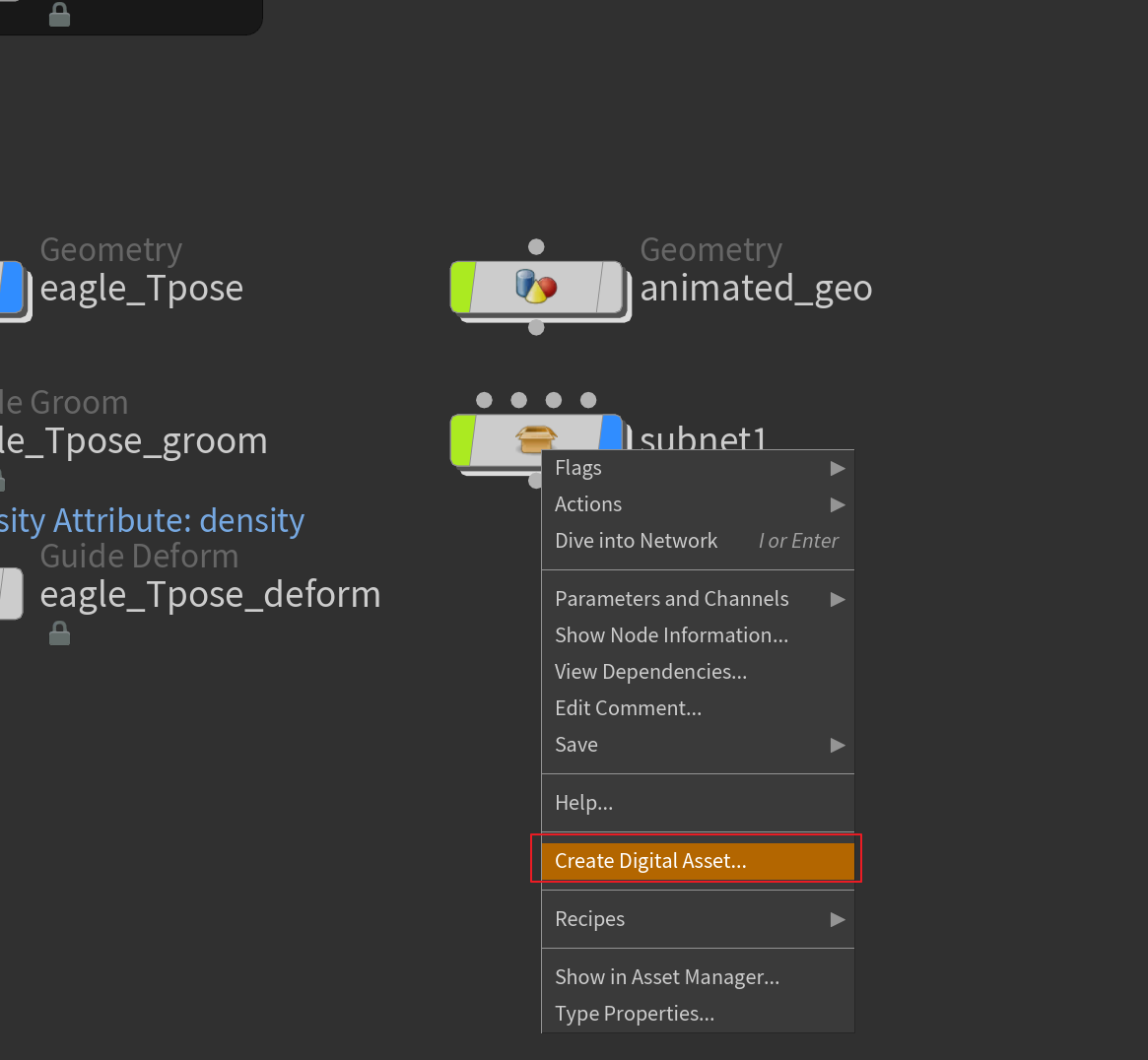Open Parameters and Channels submenu
The width and height of the screenshot is (1148, 1060).
pyautogui.click(x=698, y=599)
